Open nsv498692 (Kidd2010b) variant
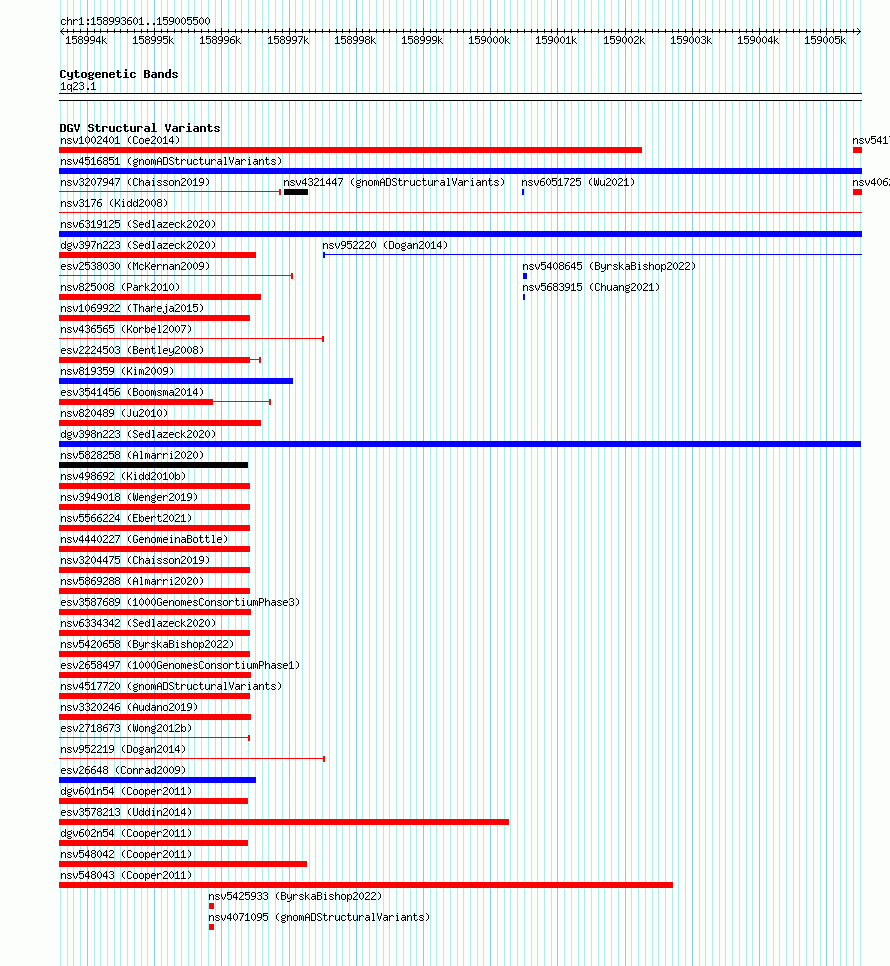890x966 pixels. [x=123, y=476]
